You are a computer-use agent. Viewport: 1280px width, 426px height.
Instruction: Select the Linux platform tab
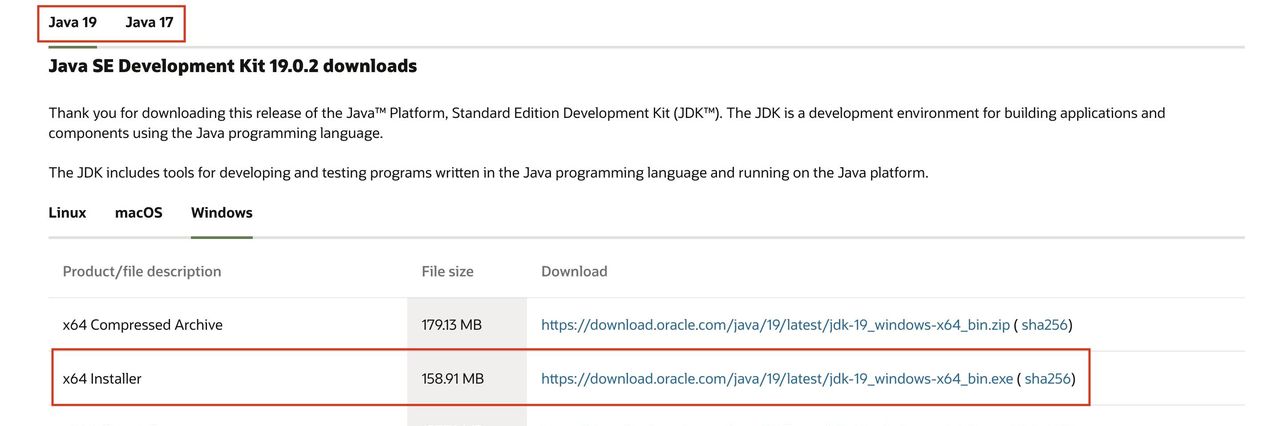tap(67, 213)
